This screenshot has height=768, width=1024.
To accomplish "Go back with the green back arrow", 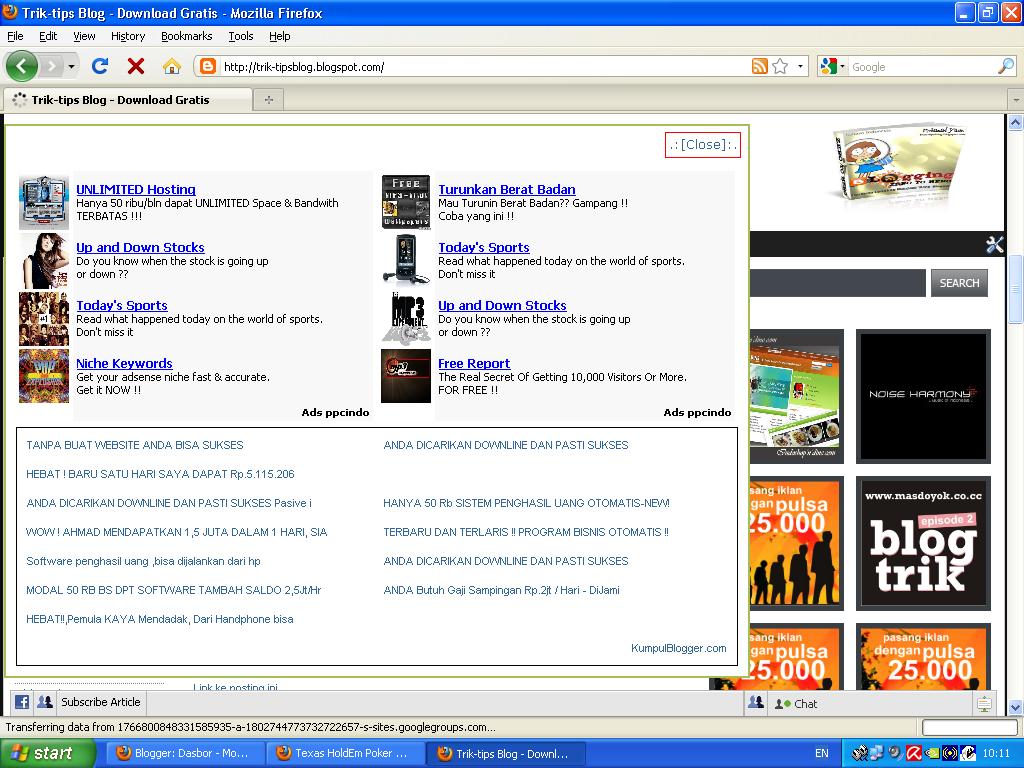I will point(21,66).
